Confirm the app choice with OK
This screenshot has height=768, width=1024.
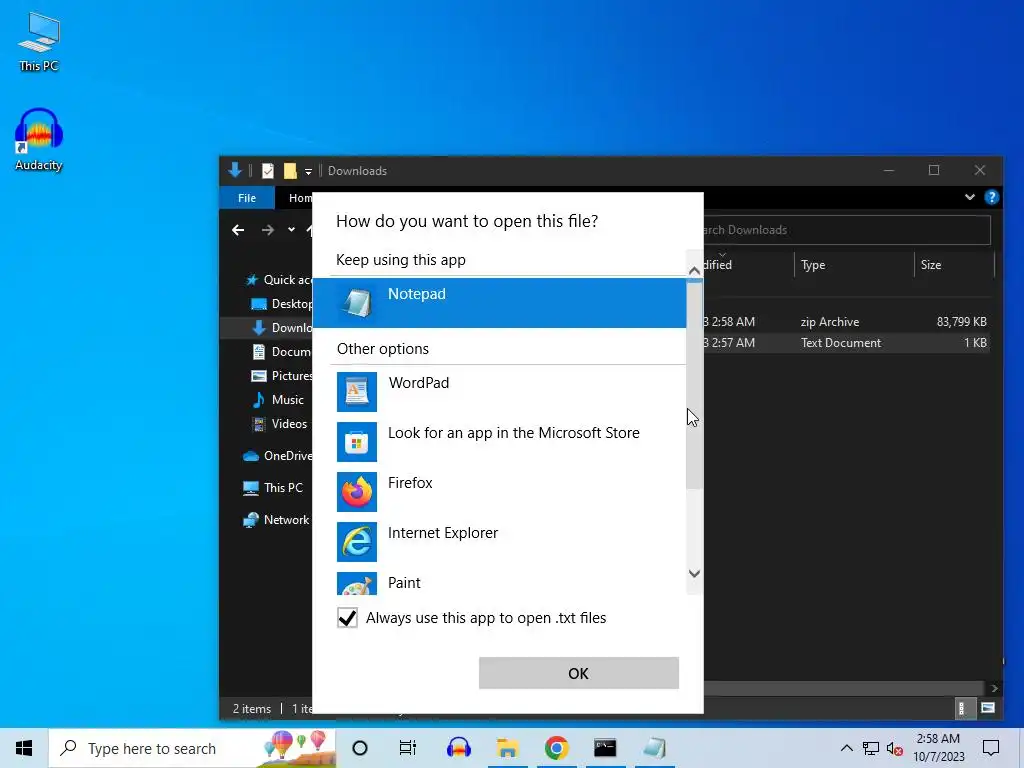pos(579,673)
